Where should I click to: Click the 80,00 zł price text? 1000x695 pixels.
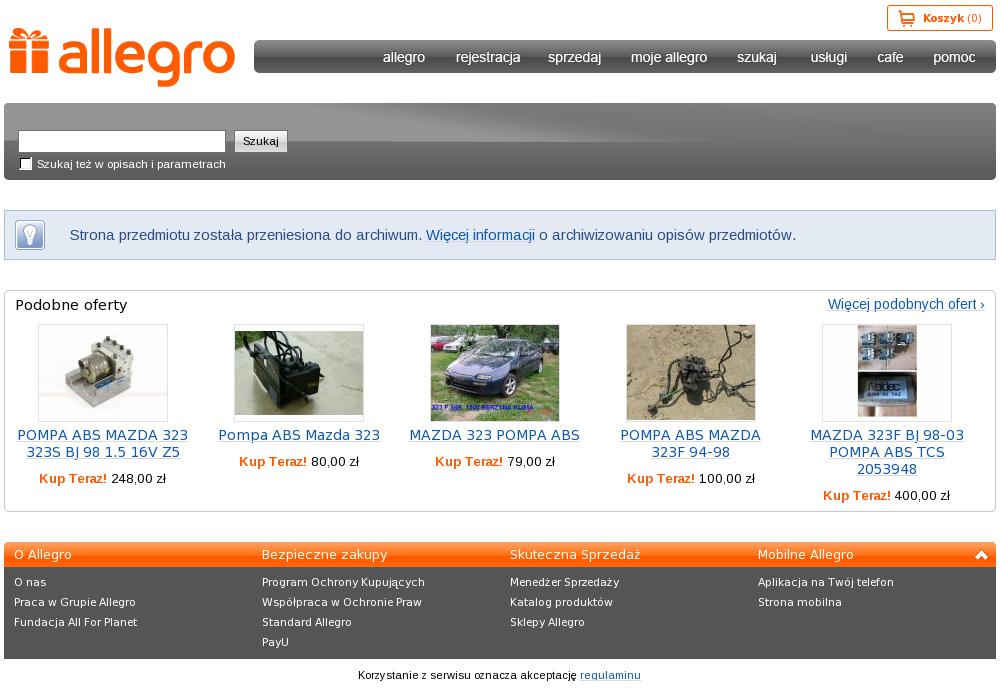tap(335, 462)
